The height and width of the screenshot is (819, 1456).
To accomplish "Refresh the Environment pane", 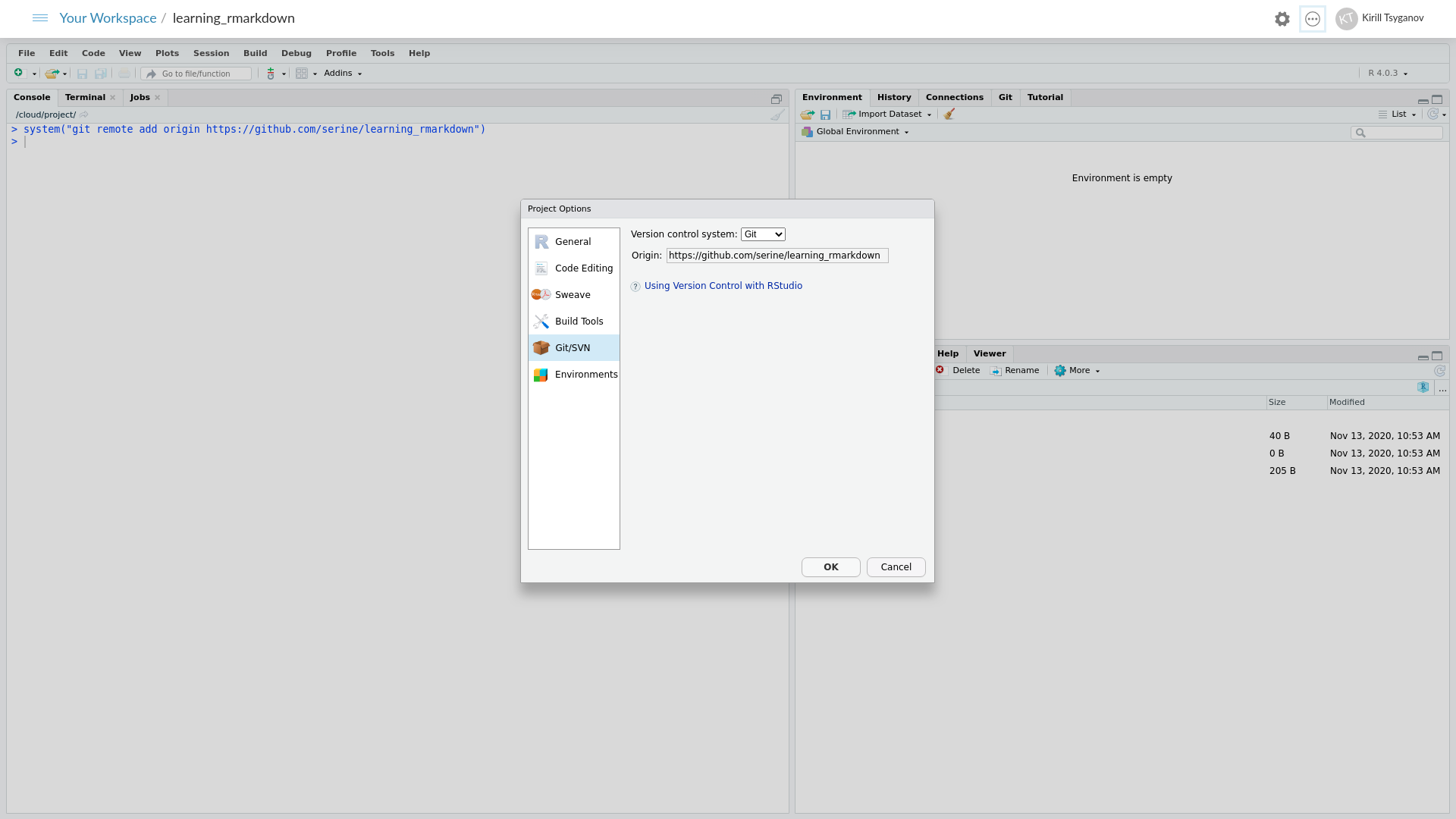I will (1432, 114).
